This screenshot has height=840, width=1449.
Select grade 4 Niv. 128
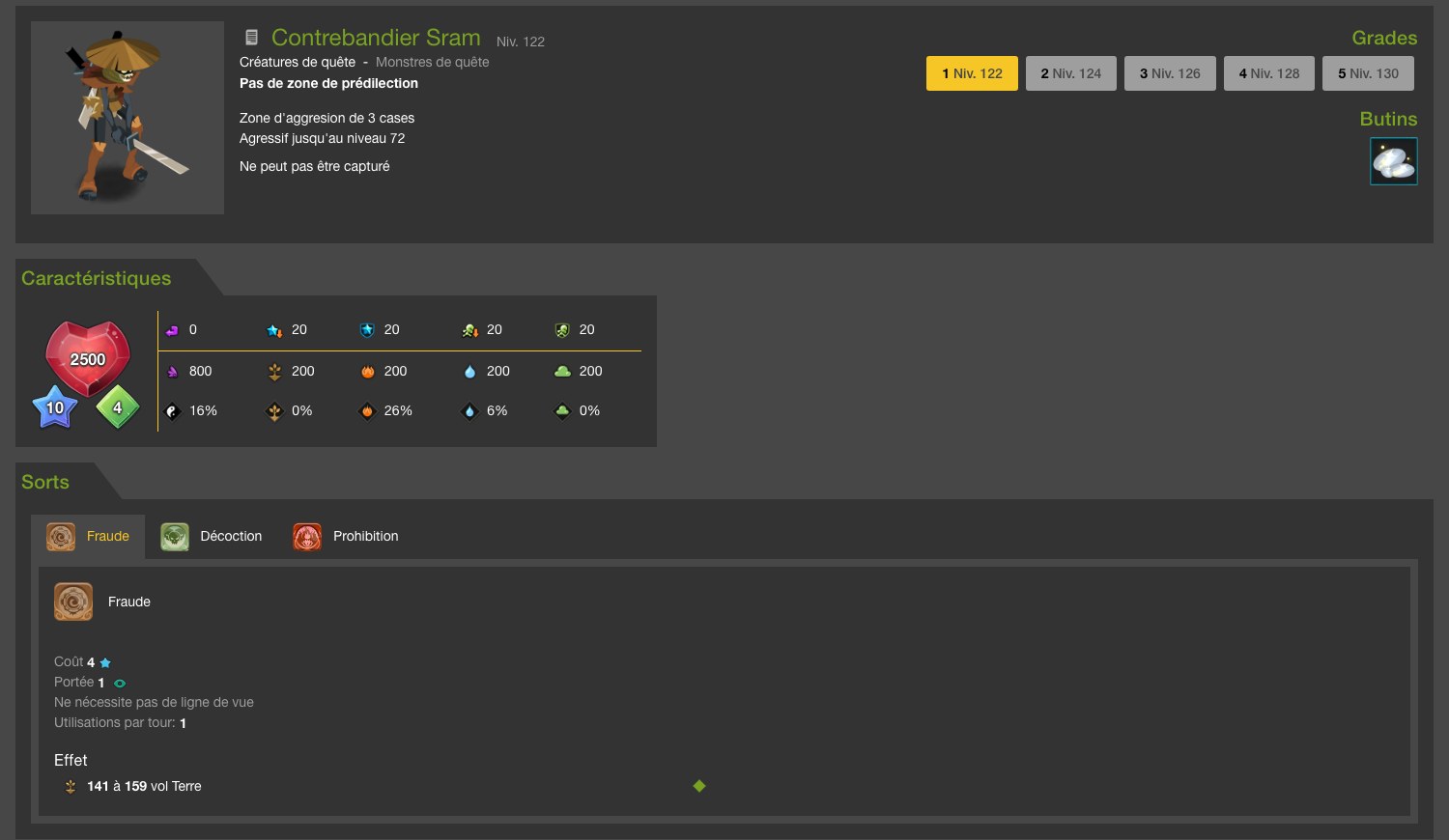1269,73
